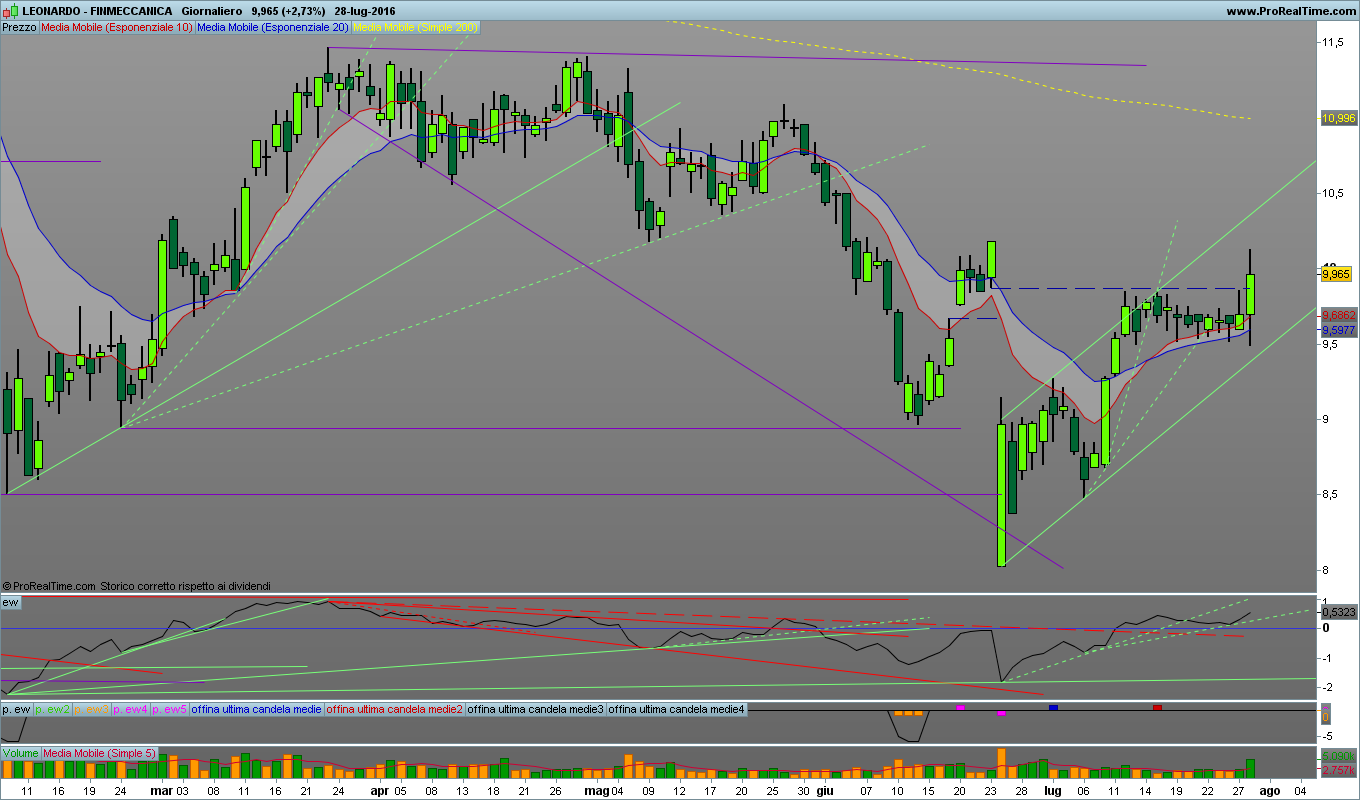Click 'offina ultima candela medie2' red label
1360x800 pixels.
click(x=396, y=709)
